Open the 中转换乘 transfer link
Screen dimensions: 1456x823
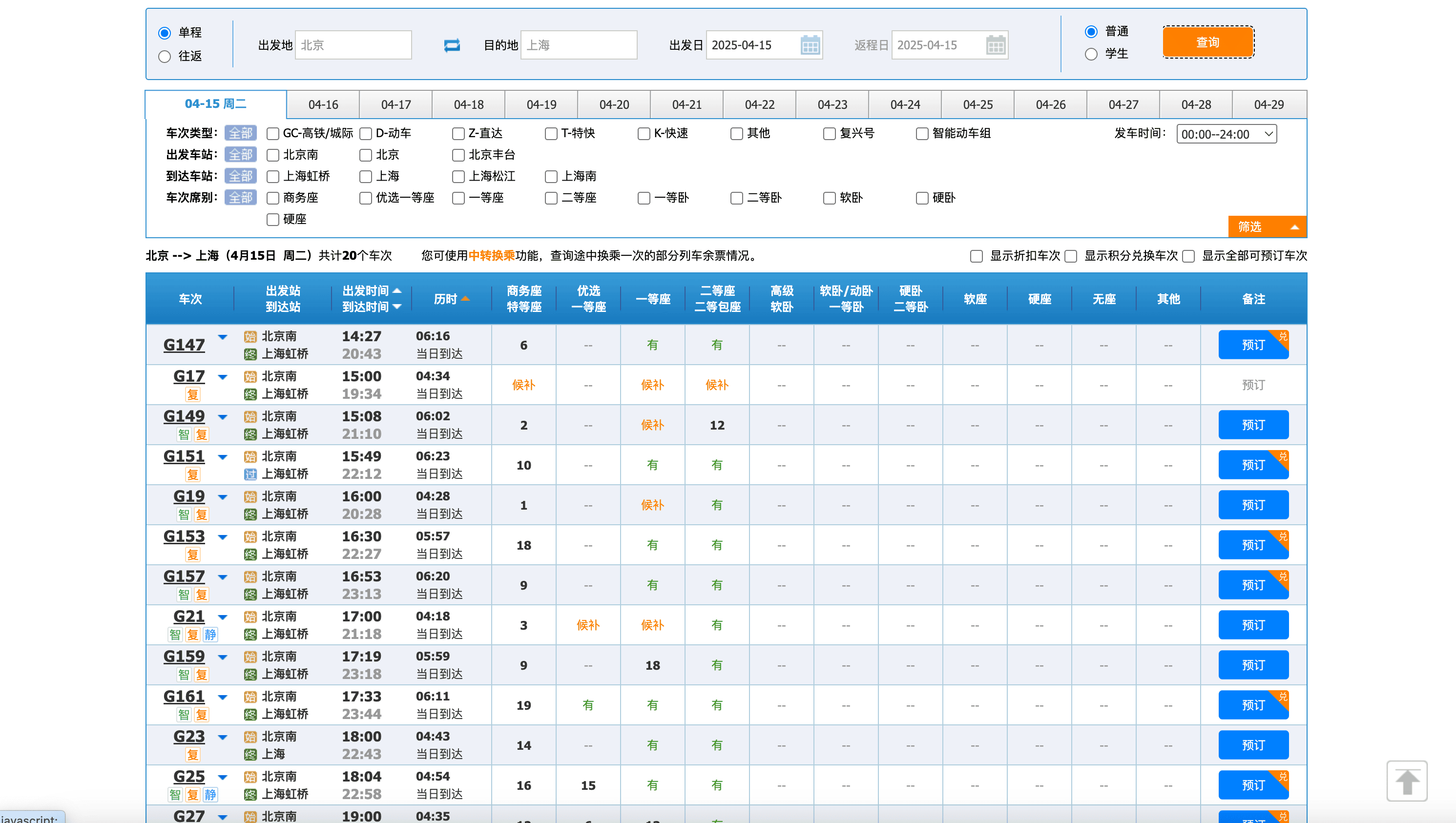(491, 256)
